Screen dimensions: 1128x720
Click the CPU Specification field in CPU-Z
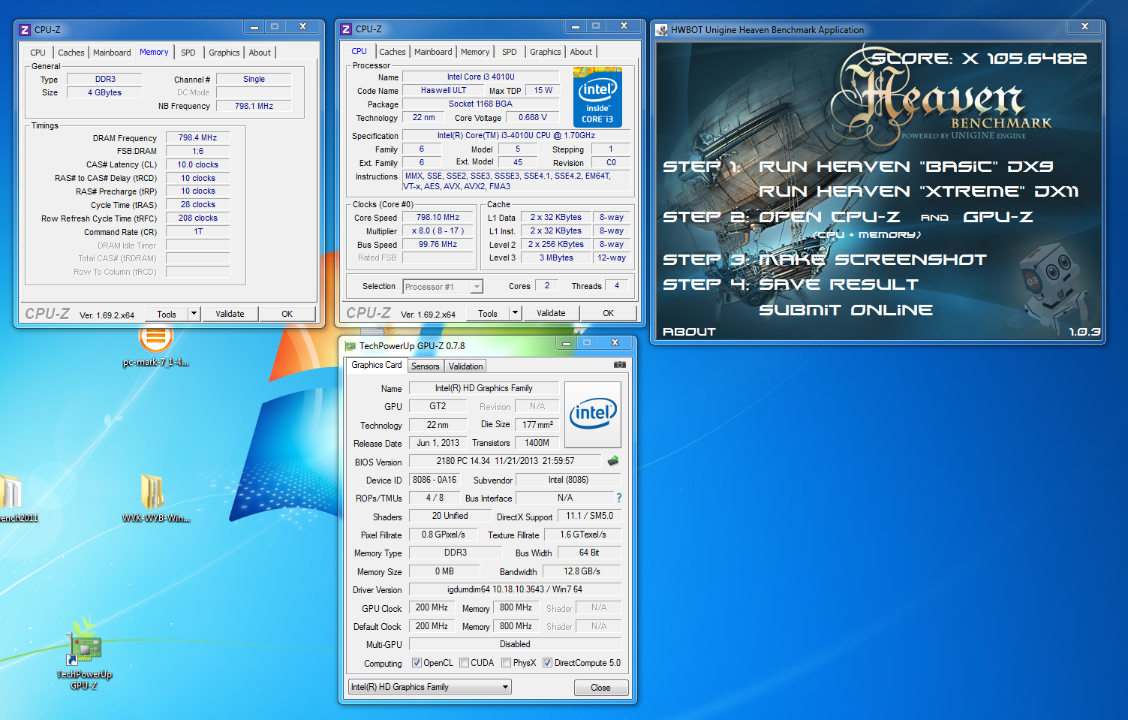click(516, 135)
